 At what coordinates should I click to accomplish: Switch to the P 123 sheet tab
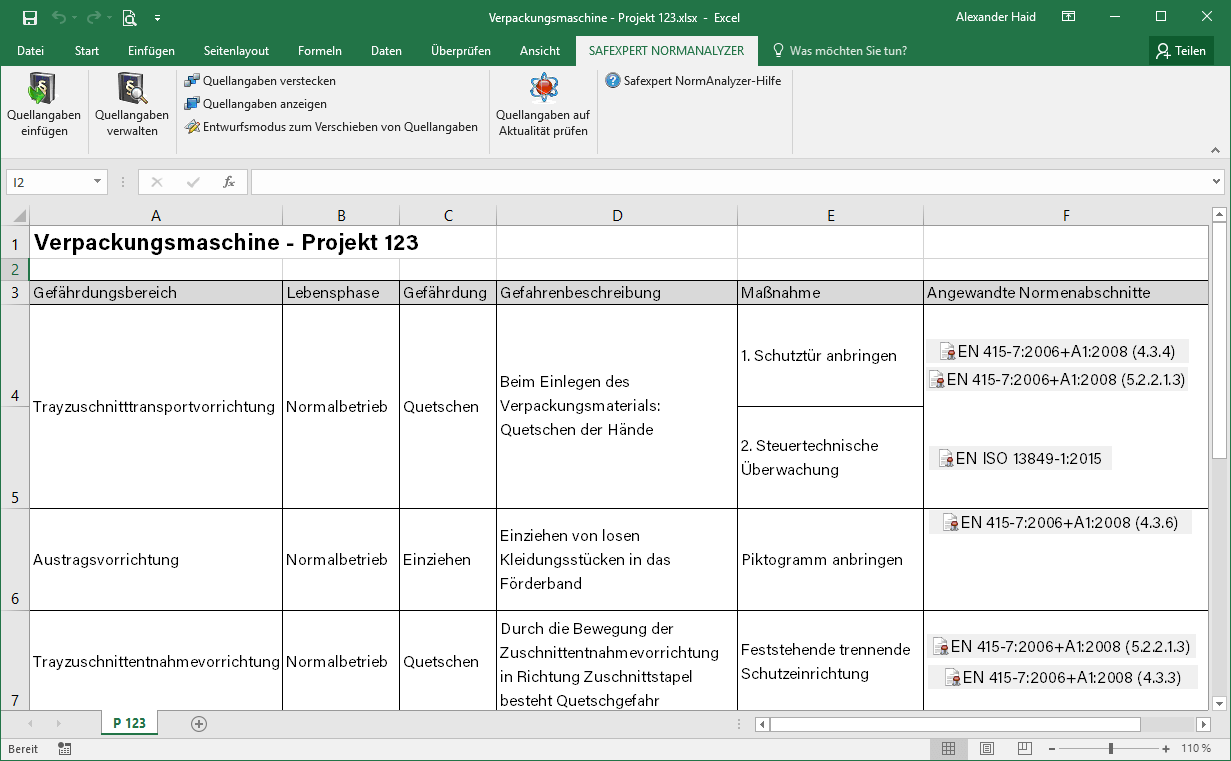point(129,721)
